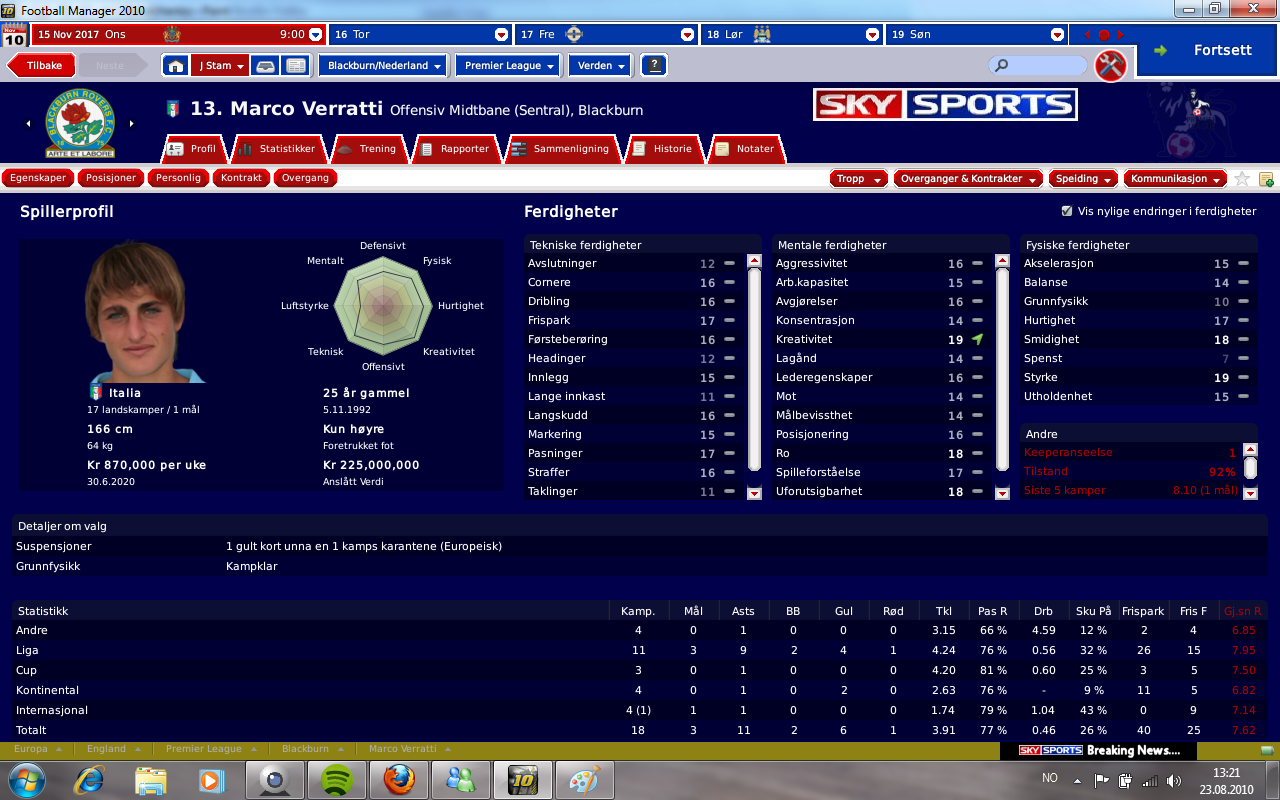Viewport: 1280px width, 800px height.
Task: Click the Kreativitet green change arrow
Action: tap(978, 340)
